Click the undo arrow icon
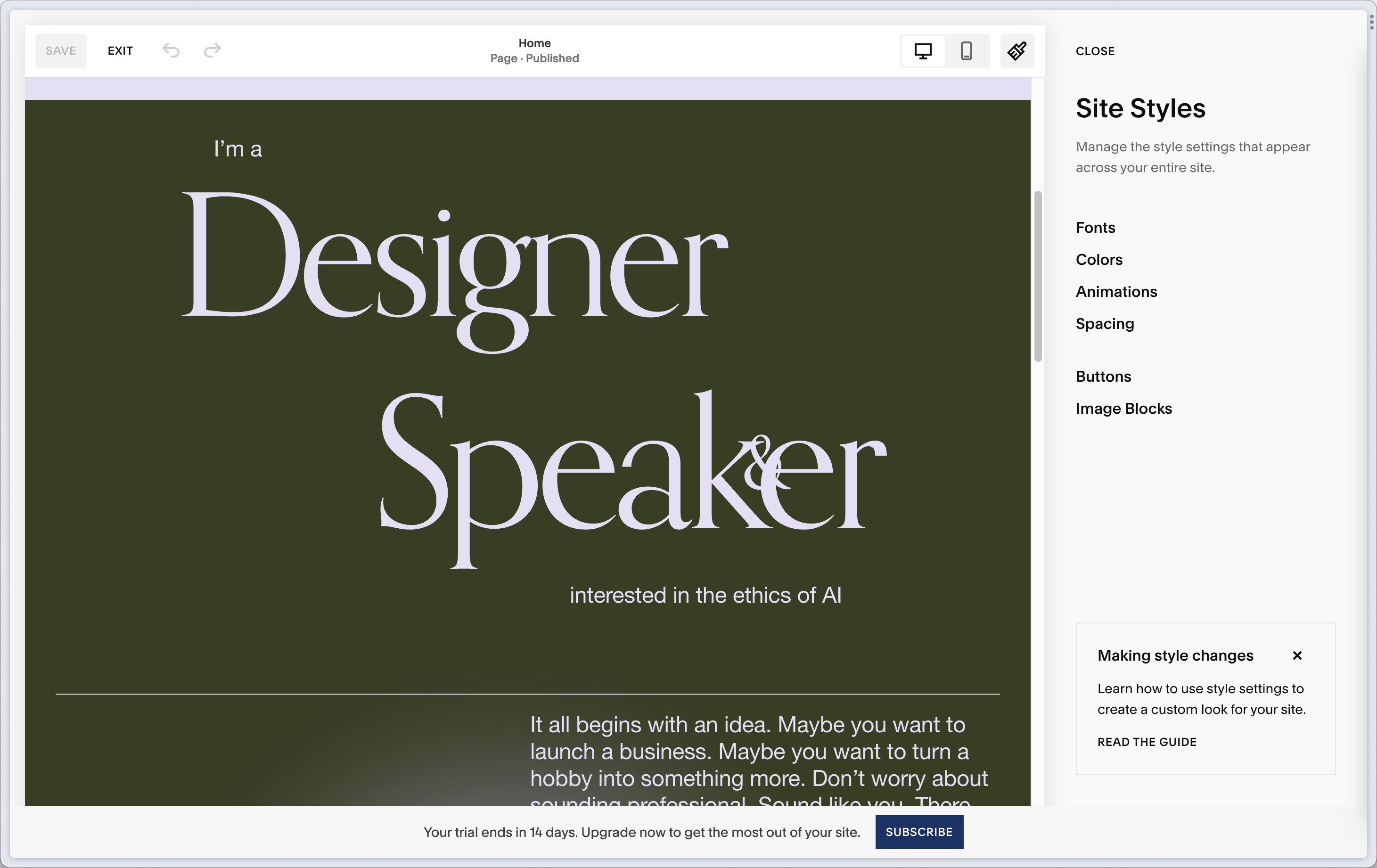 pos(171,50)
